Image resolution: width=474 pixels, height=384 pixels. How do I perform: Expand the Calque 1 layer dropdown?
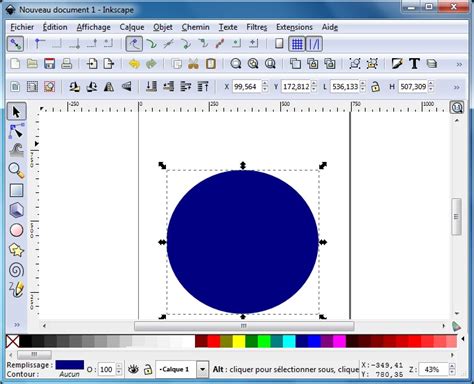tap(202, 369)
